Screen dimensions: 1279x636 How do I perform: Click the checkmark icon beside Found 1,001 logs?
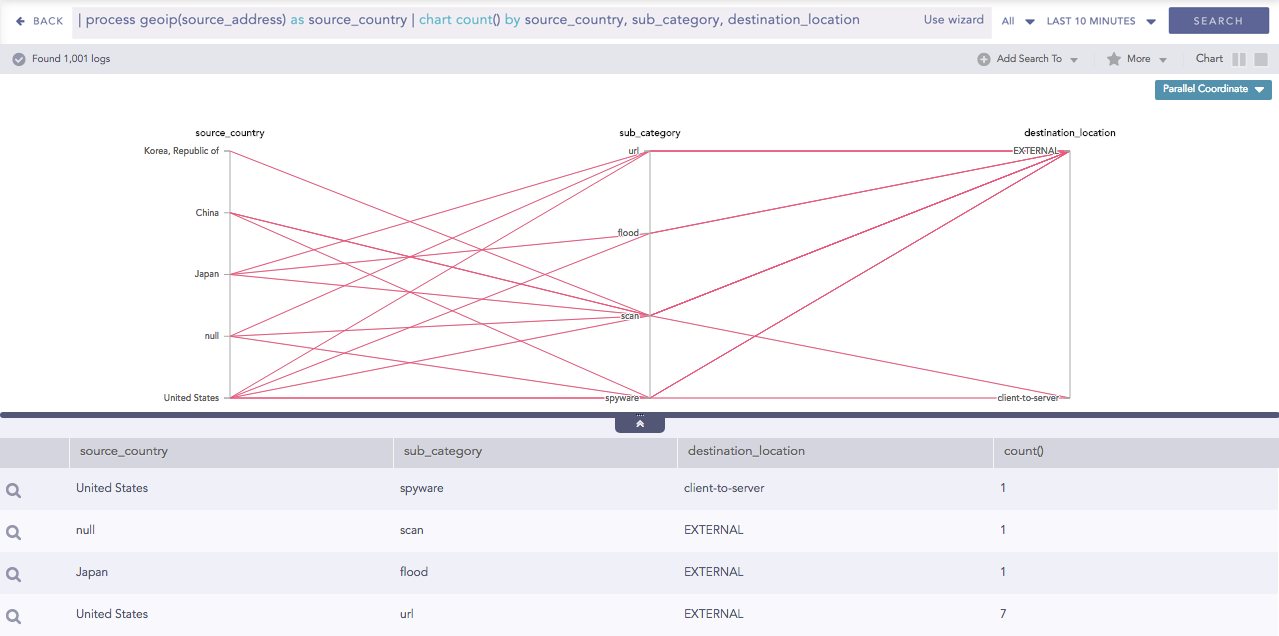tap(19, 59)
